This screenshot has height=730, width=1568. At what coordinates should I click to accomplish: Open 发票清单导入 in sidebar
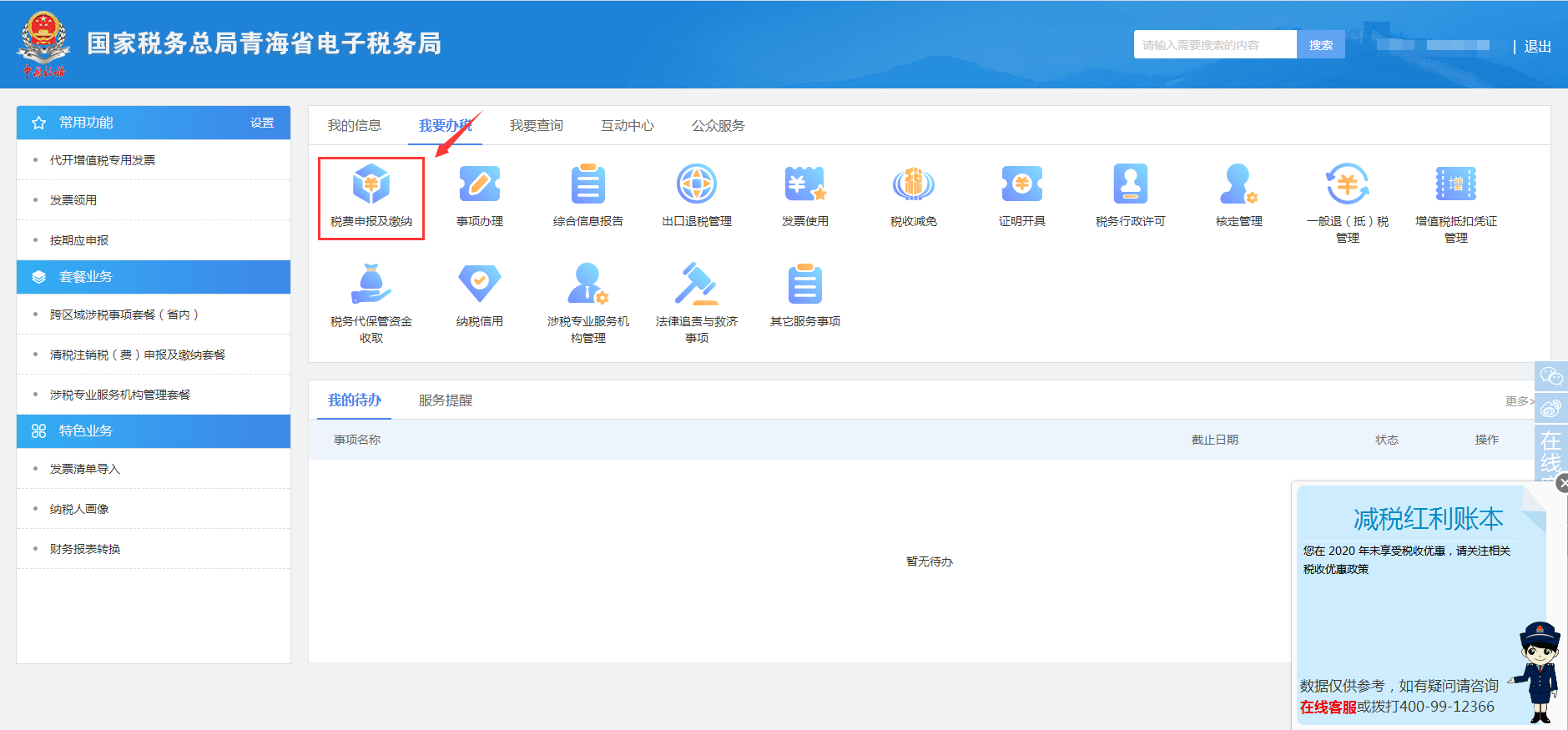click(85, 469)
